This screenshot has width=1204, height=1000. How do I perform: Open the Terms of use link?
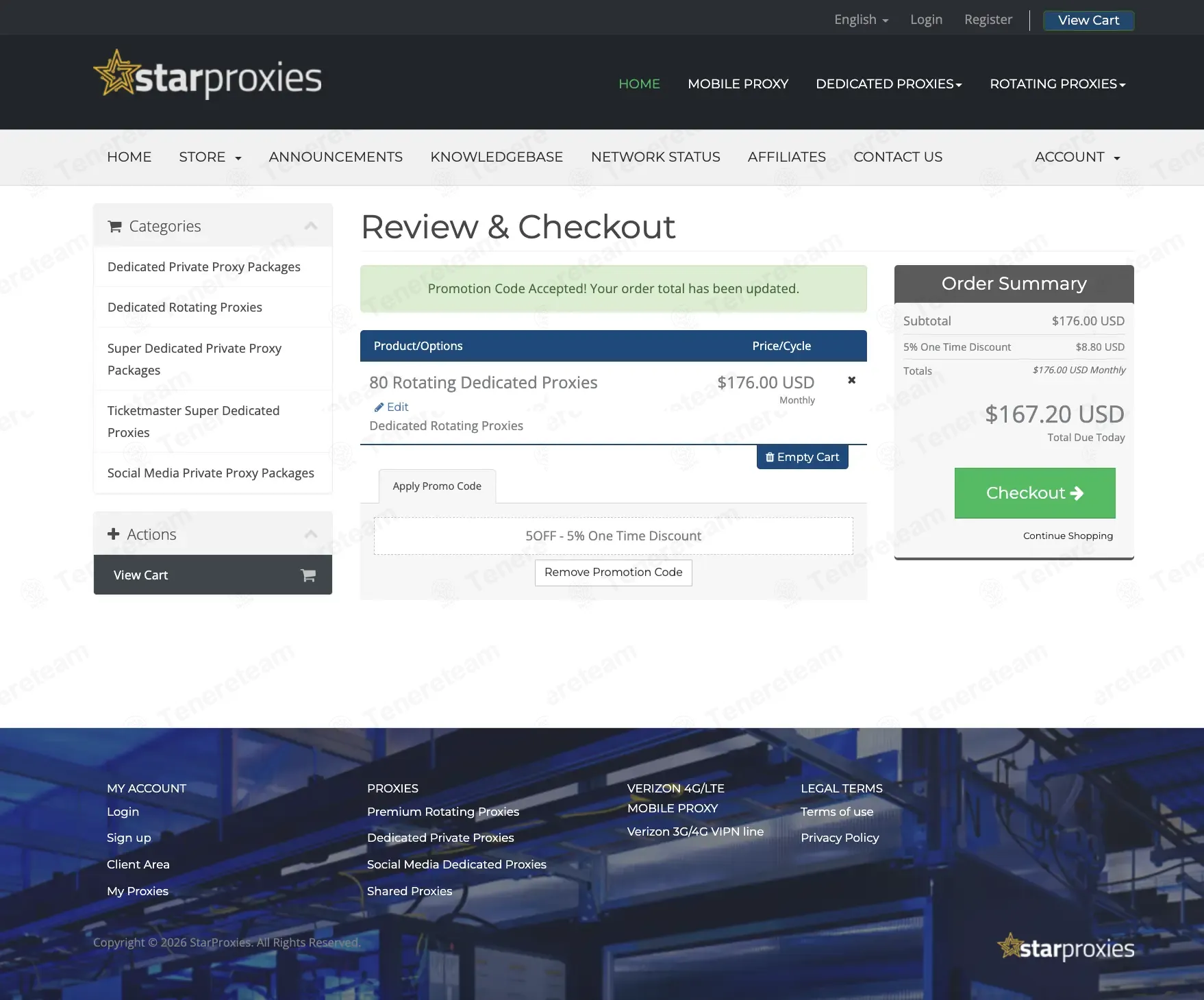point(837,812)
